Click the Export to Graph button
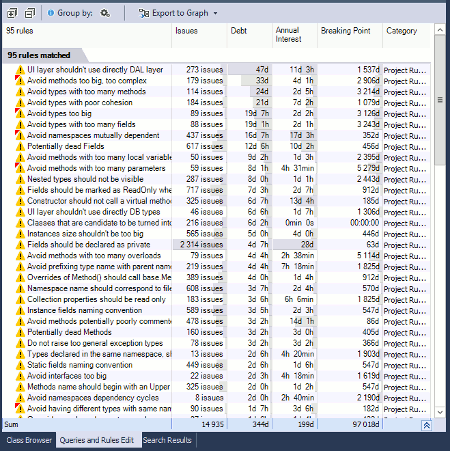 [x=178, y=13]
